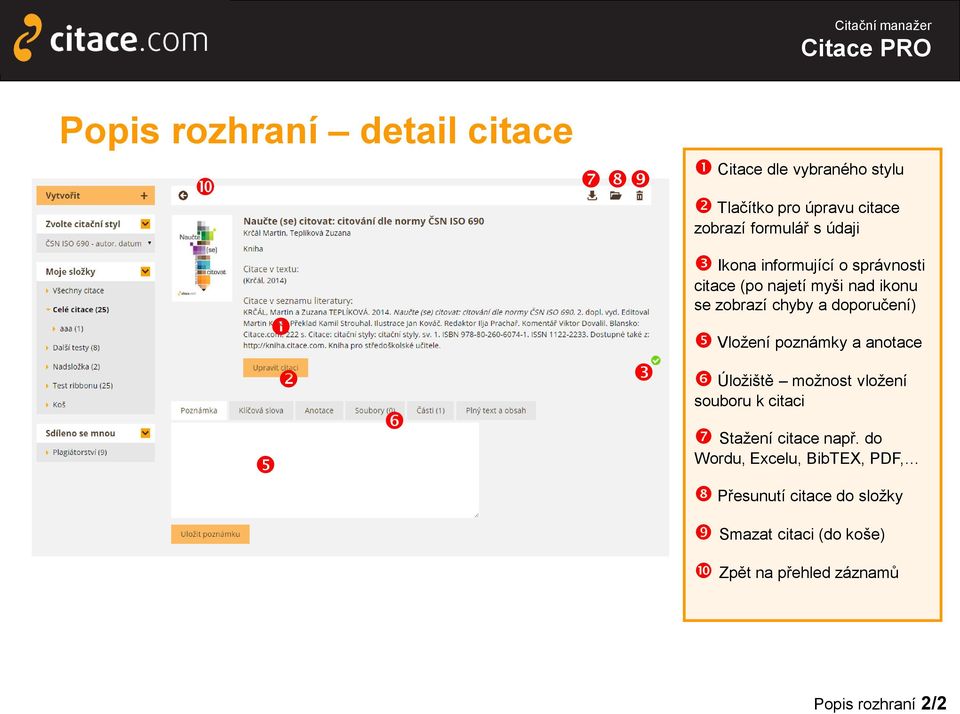Click the Upravit citaci button
The image size is (960, 714).
276,368
